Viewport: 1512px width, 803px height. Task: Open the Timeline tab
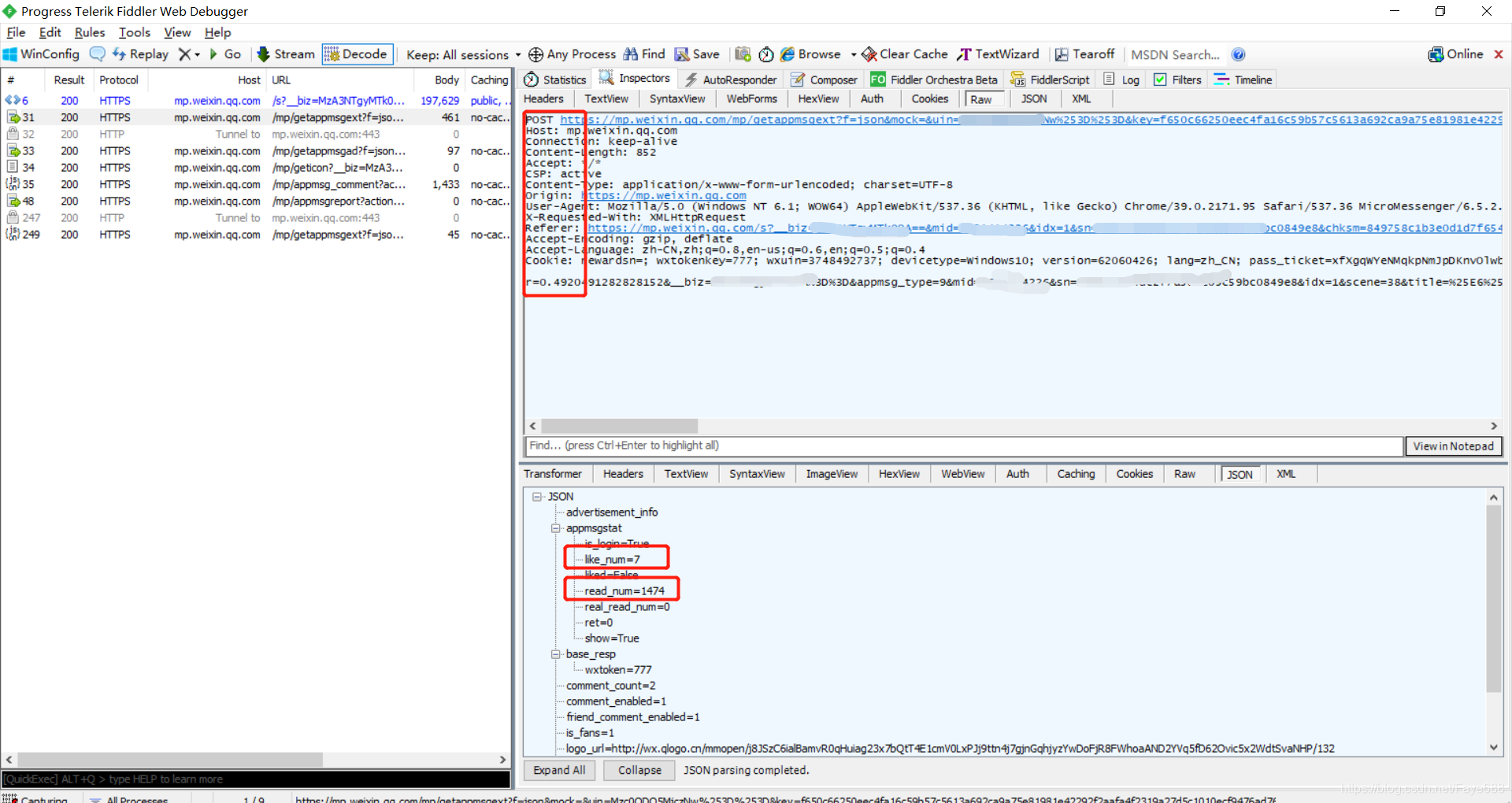(1243, 80)
